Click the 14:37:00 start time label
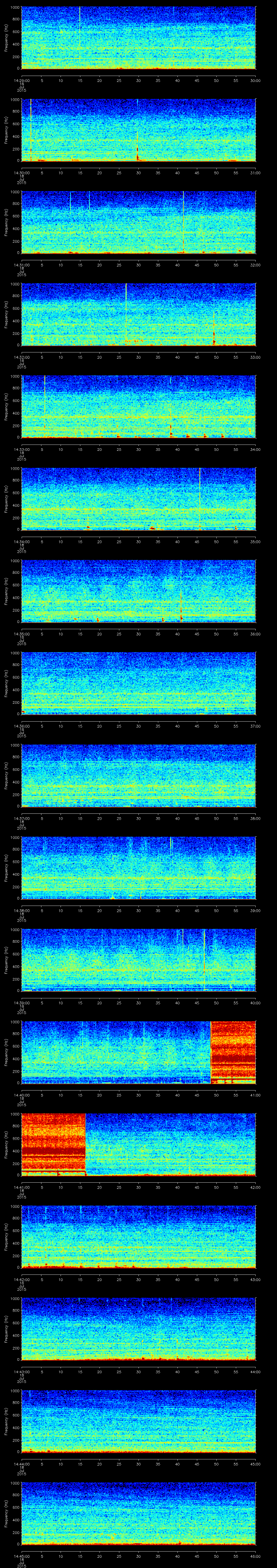 point(21,818)
